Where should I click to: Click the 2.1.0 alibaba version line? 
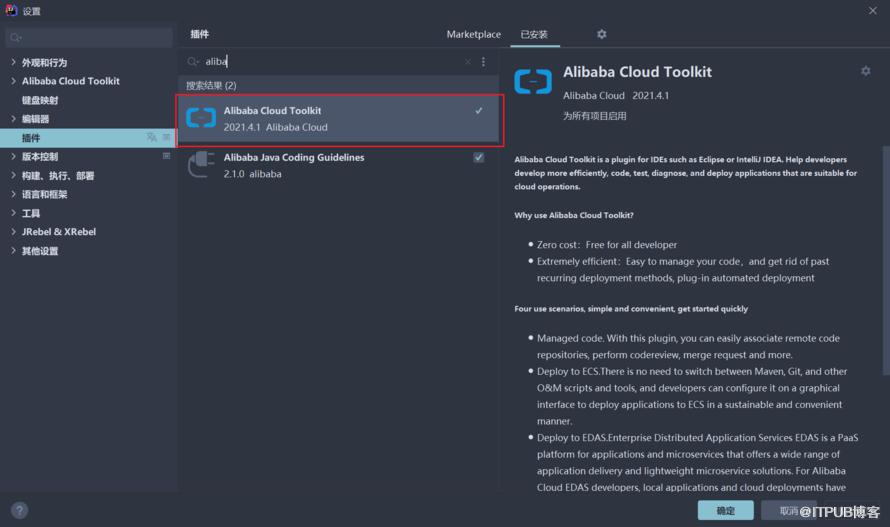pos(253,174)
